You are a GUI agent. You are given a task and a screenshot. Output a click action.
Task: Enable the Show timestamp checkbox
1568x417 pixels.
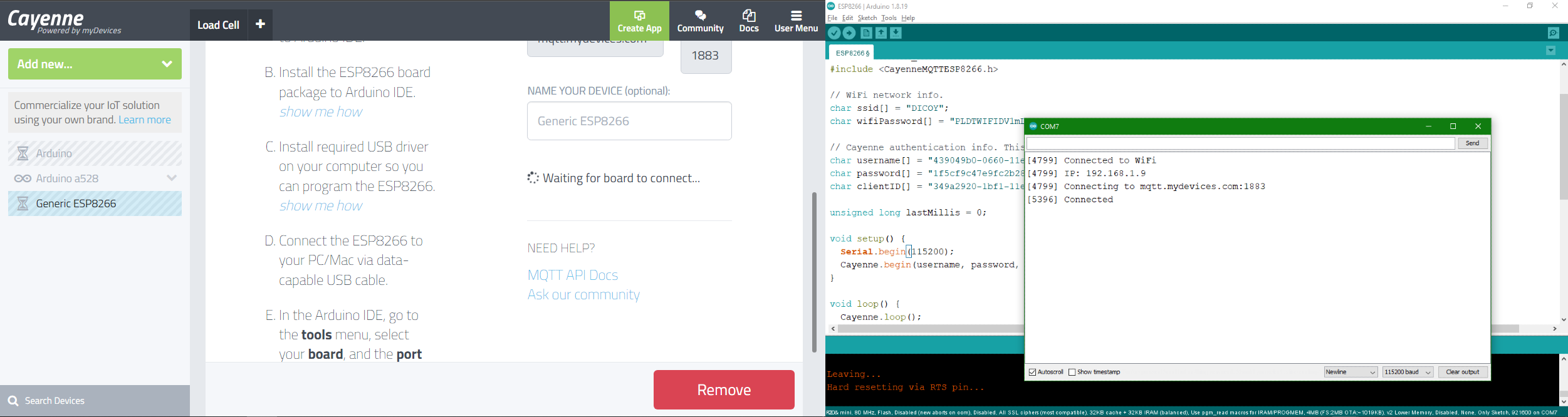[x=1072, y=373]
